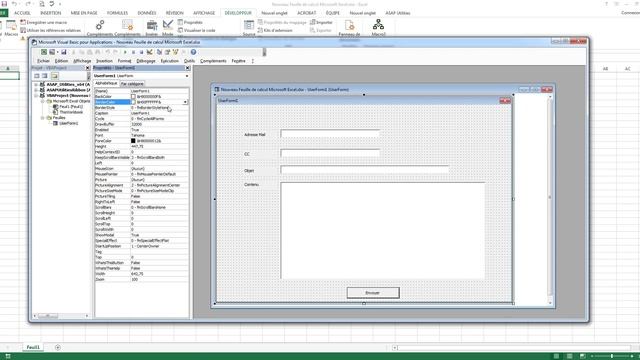This screenshot has height=360, width=640.
Task: Click the Macros icon in Excel ribbon
Action: click(x=11, y=27)
